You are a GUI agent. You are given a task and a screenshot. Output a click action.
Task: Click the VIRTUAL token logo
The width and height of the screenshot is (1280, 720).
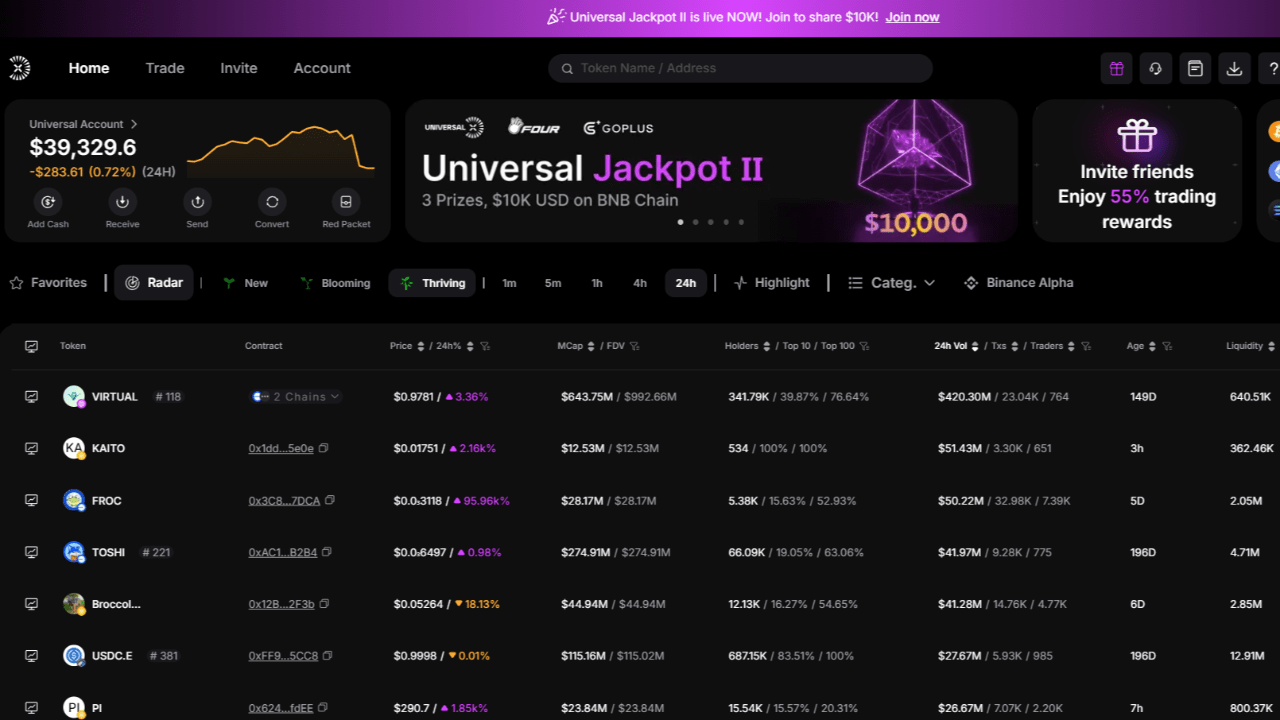click(x=74, y=397)
